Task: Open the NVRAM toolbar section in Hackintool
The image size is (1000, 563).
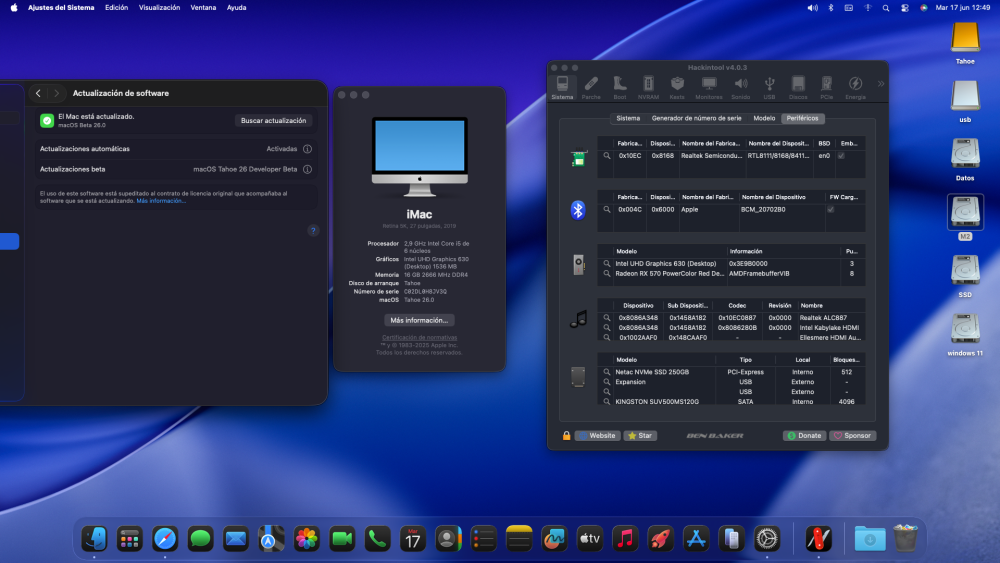Action: (648, 88)
